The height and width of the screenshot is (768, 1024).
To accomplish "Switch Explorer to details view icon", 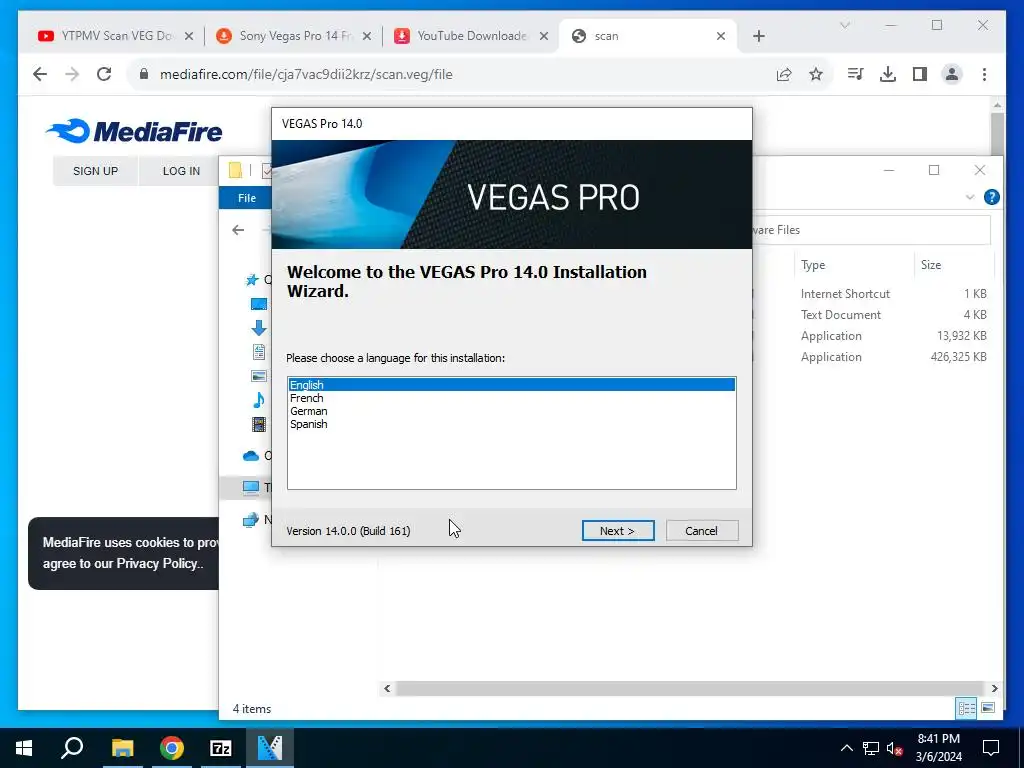I will point(967,708).
